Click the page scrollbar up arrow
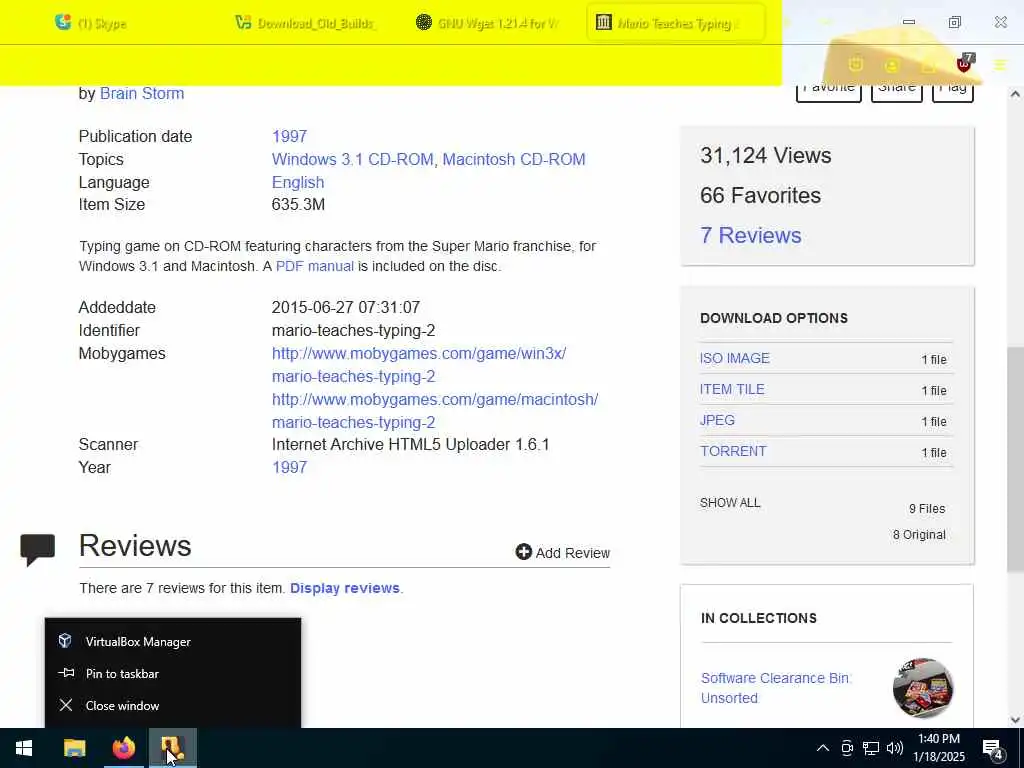This screenshot has width=1024, height=768. point(1015,94)
